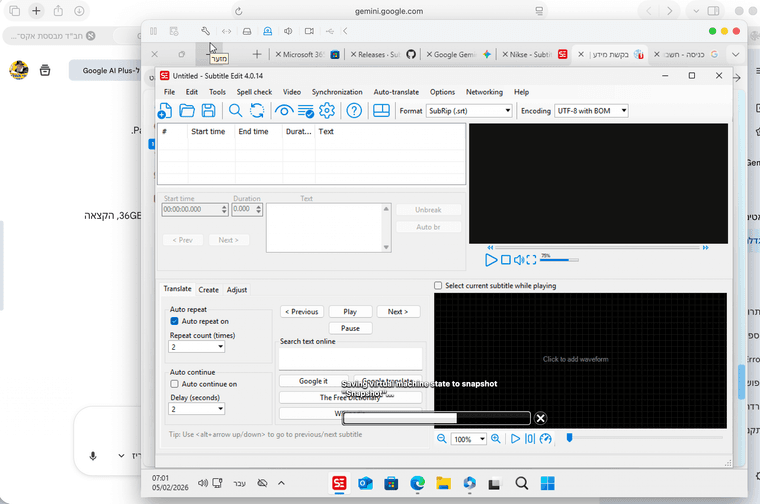
Task: Open a subtitle file with the folder icon
Action: [187, 111]
